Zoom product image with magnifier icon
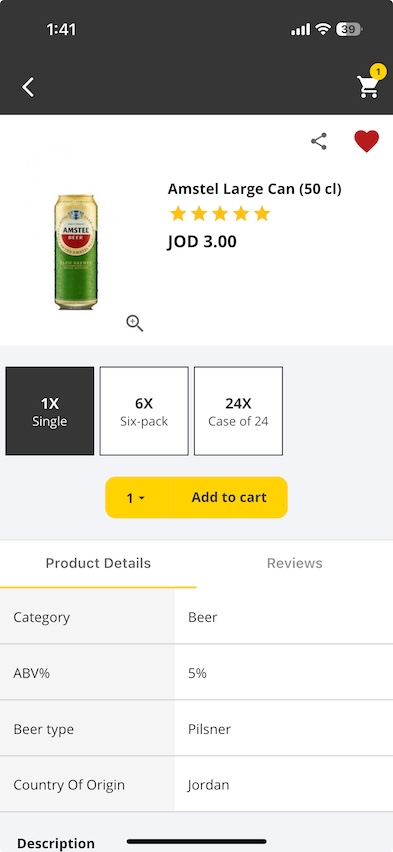 (134, 323)
